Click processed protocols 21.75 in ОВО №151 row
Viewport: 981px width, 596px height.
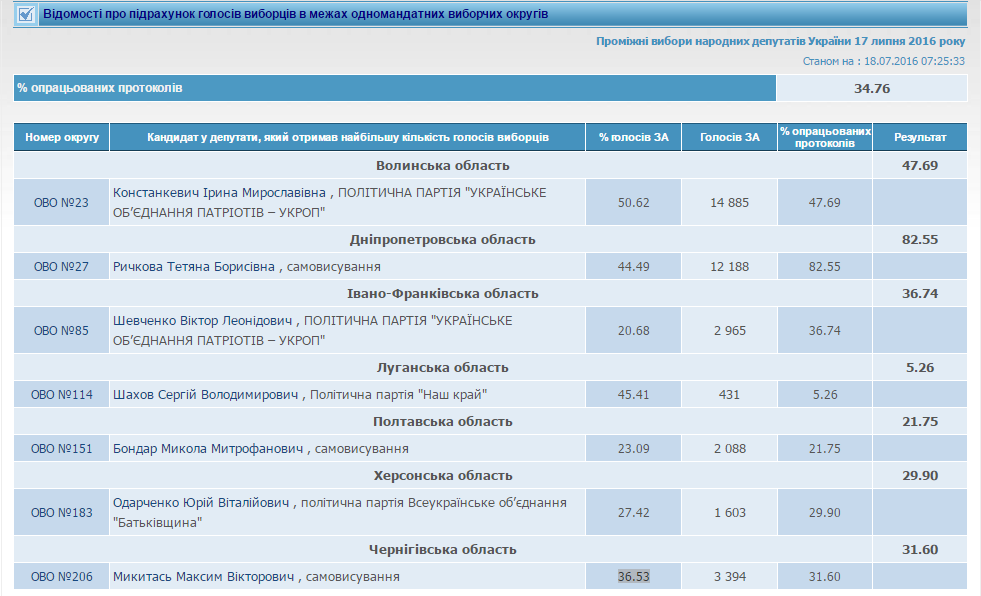pyautogui.click(x=825, y=448)
